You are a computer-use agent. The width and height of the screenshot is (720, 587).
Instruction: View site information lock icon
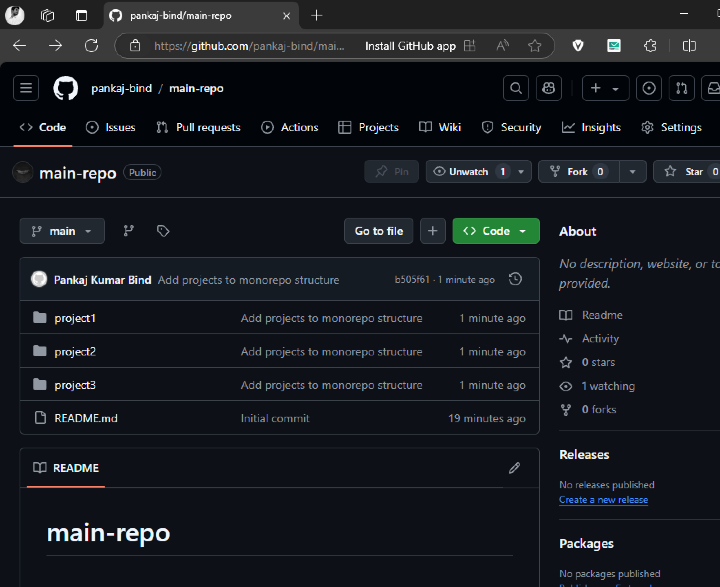(x=135, y=45)
